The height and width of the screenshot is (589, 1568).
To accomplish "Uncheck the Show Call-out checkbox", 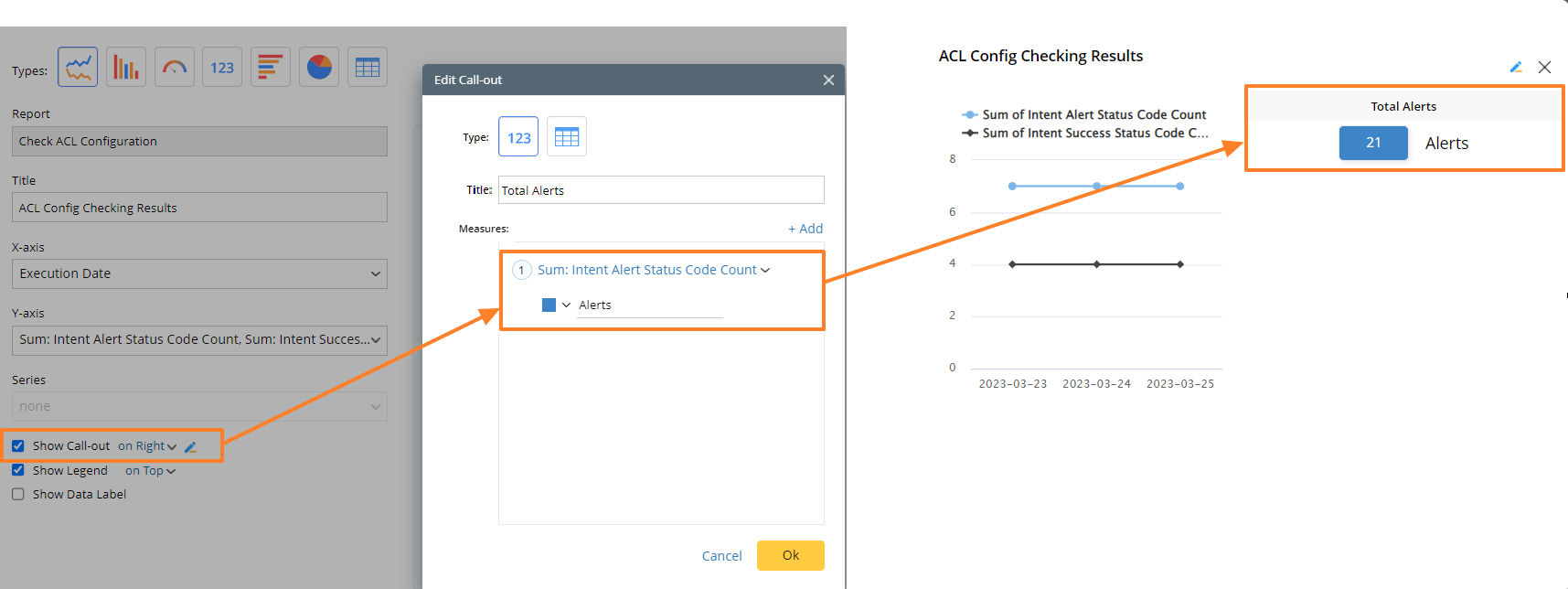I will [18, 446].
